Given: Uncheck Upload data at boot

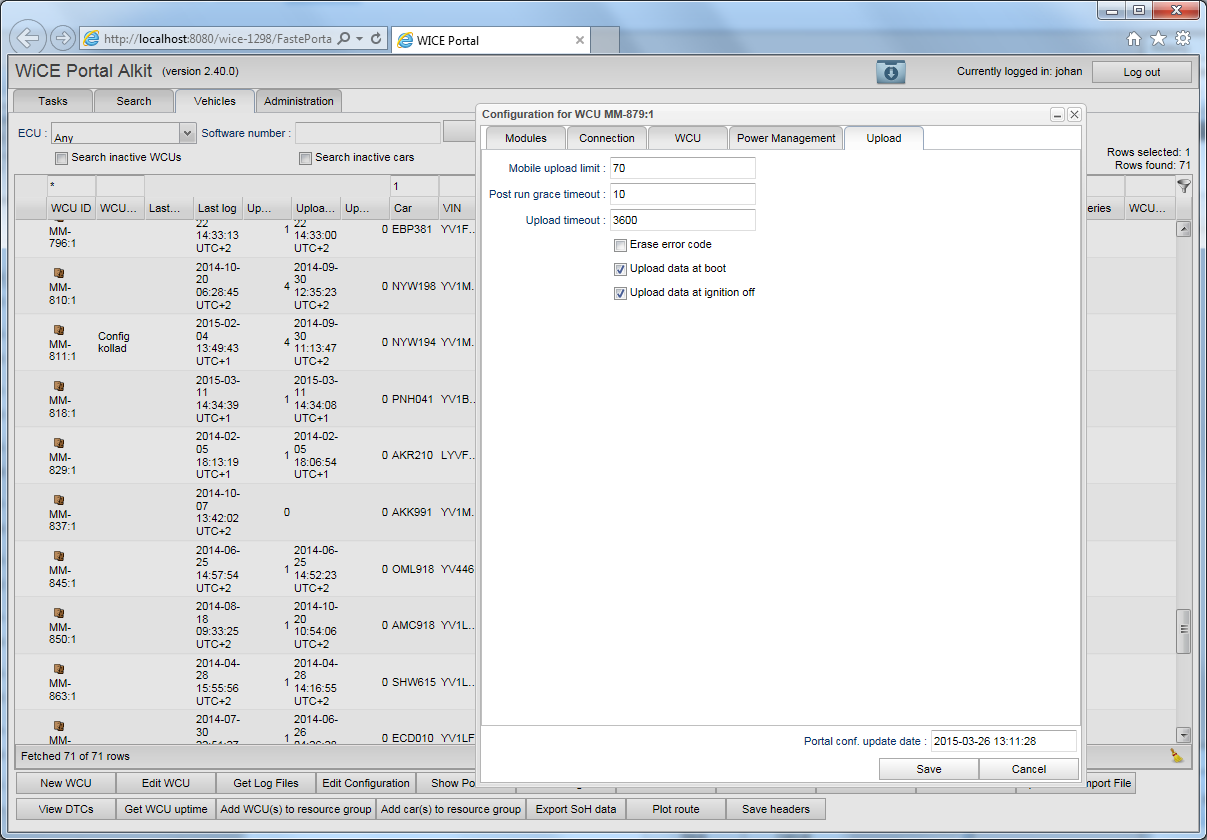Looking at the screenshot, I should pos(621,269).
